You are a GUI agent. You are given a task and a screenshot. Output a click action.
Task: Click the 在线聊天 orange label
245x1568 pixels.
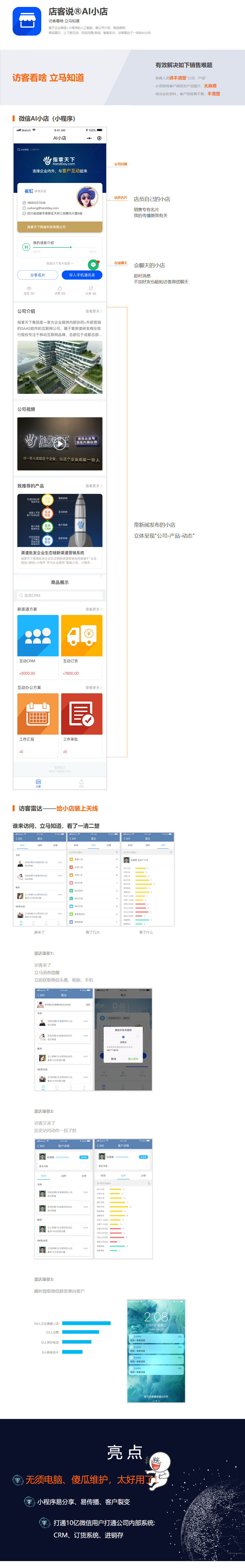120,263
